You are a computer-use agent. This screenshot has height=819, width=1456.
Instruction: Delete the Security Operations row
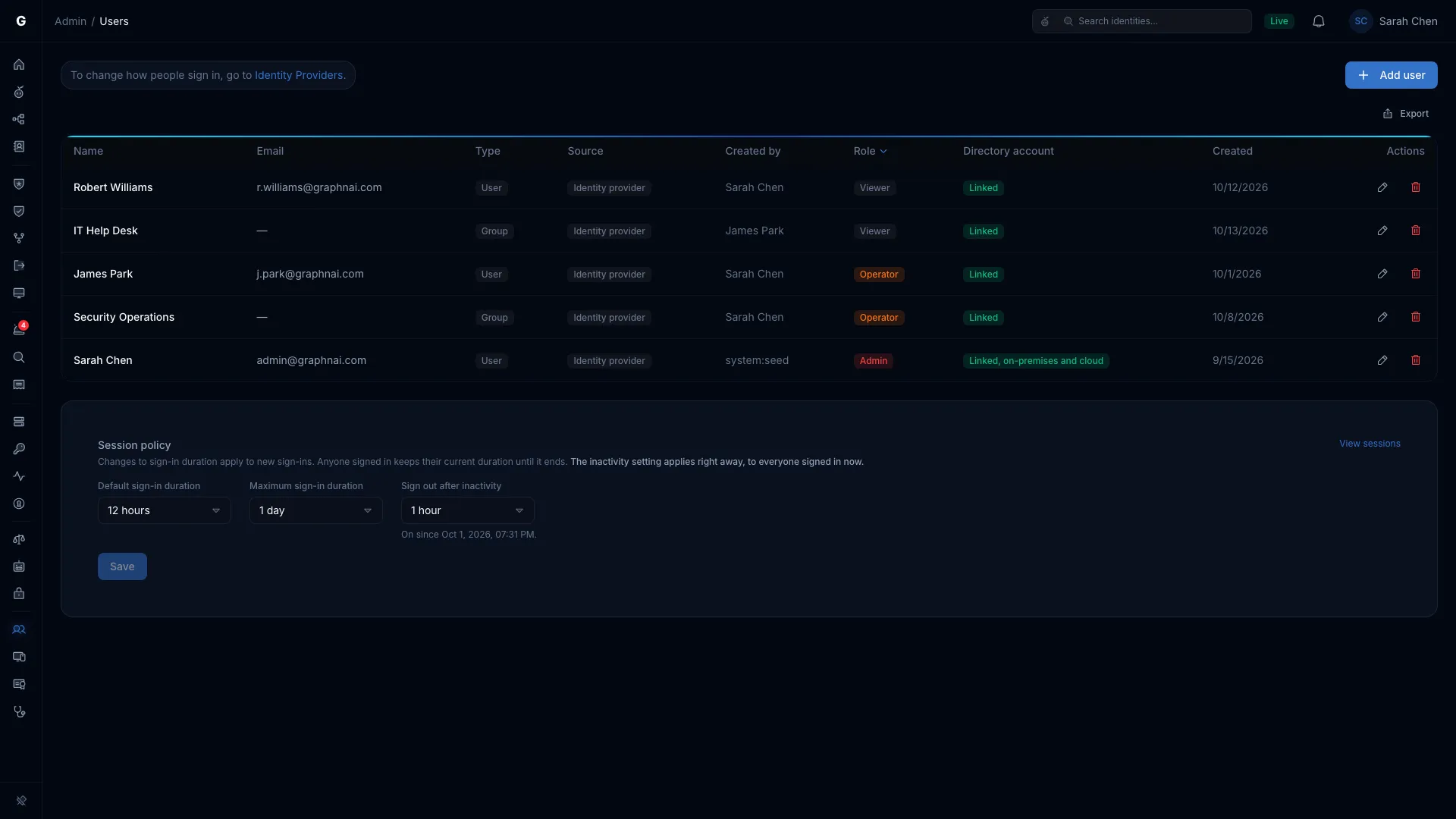pyautogui.click(x=1416, y=317)
